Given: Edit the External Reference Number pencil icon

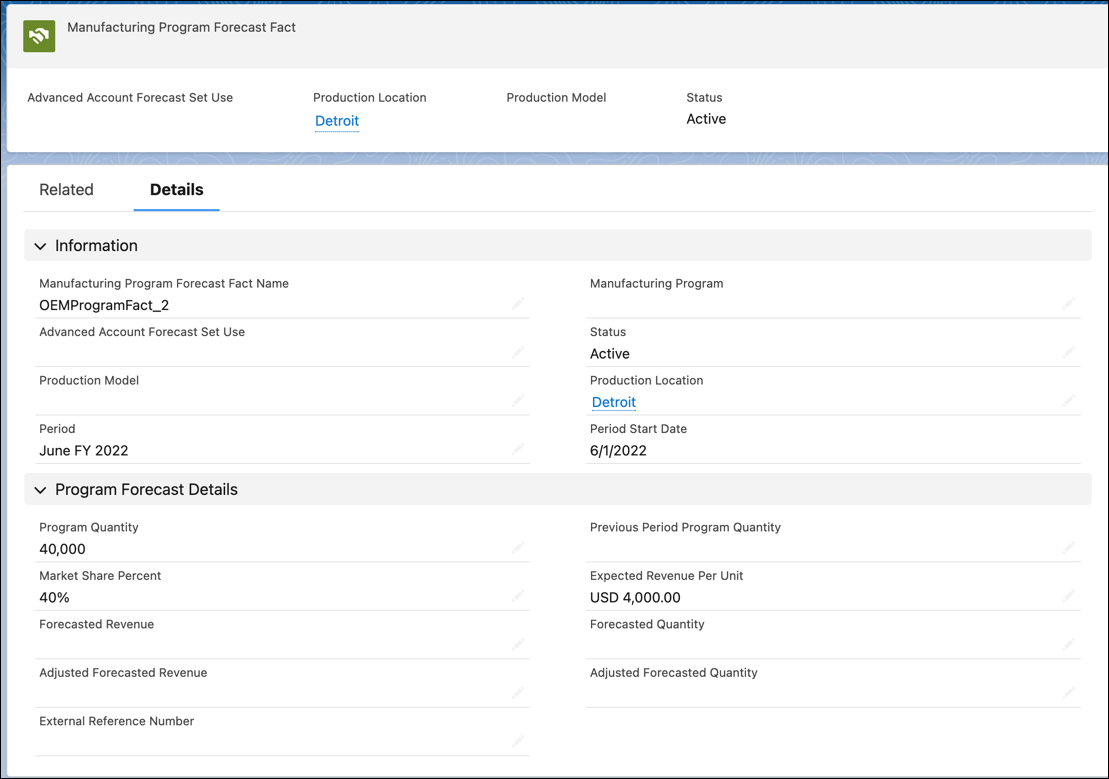Looking at the screenshot, I should [x=518, y=741].
